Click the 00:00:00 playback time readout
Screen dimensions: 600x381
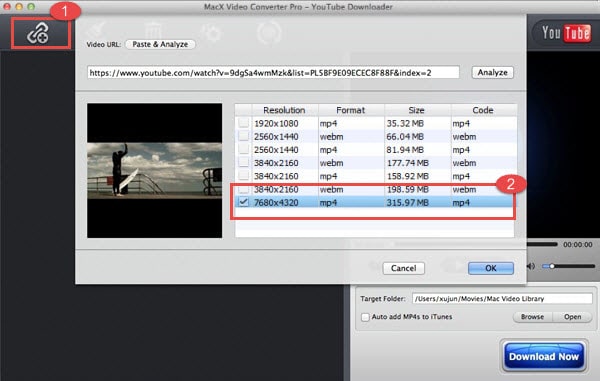click(577, 244)
